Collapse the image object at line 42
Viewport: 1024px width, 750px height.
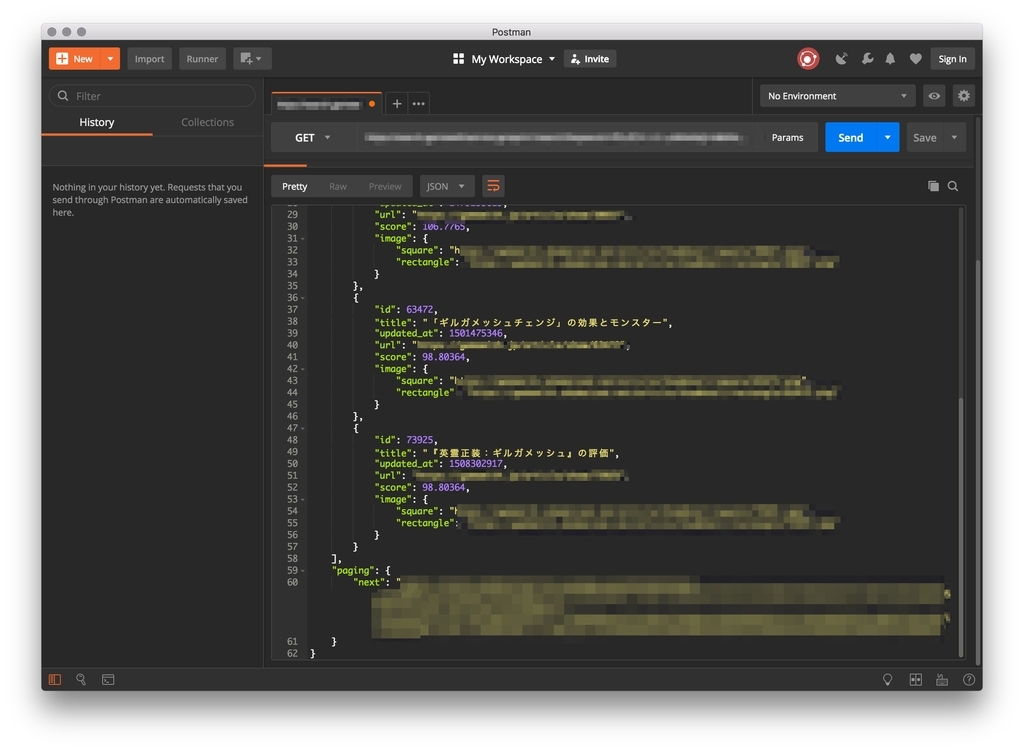click(x=302, y=370)
